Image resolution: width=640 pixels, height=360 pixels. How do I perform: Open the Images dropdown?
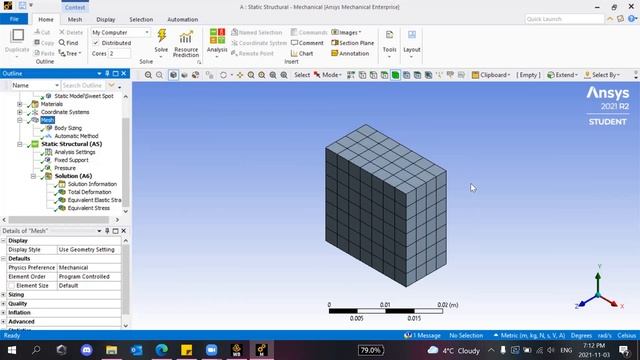click(x=346, y=32)
